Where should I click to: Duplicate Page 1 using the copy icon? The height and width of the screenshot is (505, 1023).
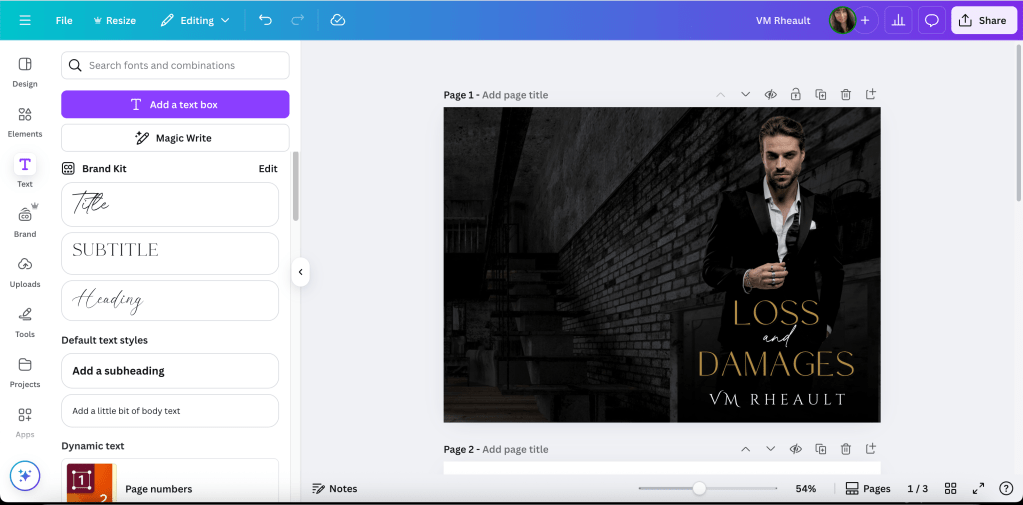tap(820, 95)
